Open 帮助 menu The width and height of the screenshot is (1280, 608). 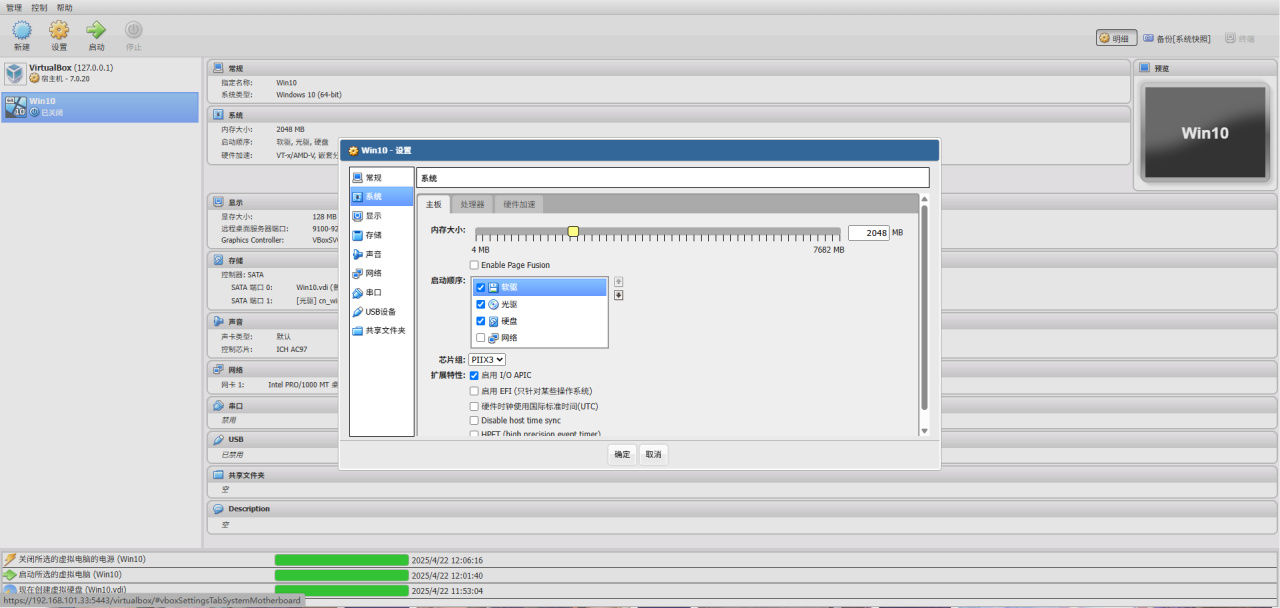64,7
